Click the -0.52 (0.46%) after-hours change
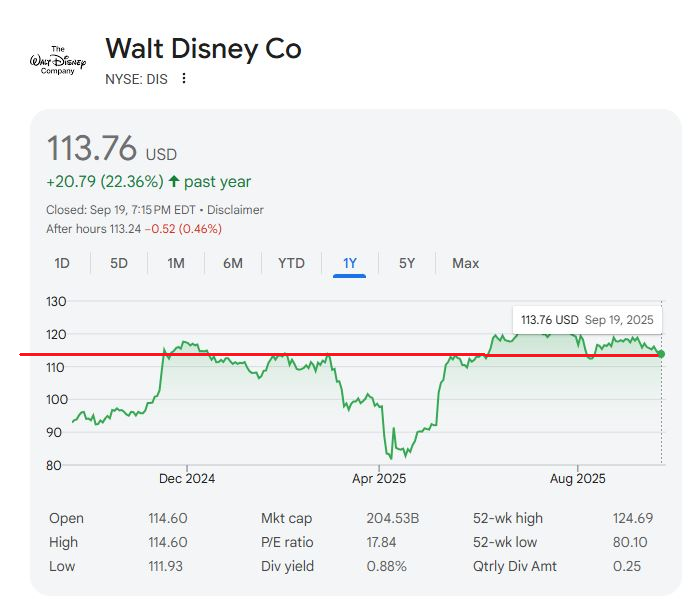The image size is (689, 613). 183,229
